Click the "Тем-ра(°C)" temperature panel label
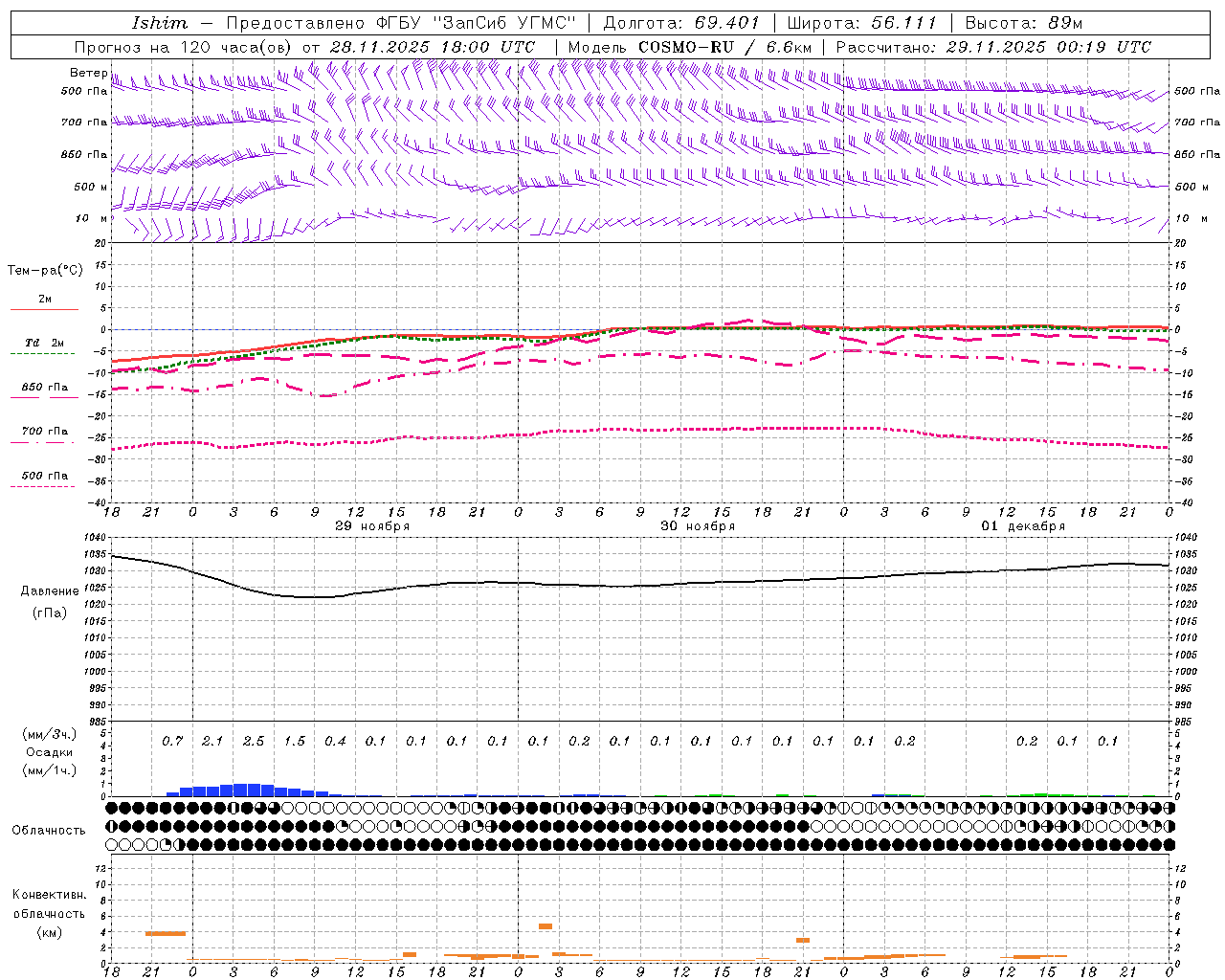This screenshot has height=980, width=1225. (x=45, y=271)
